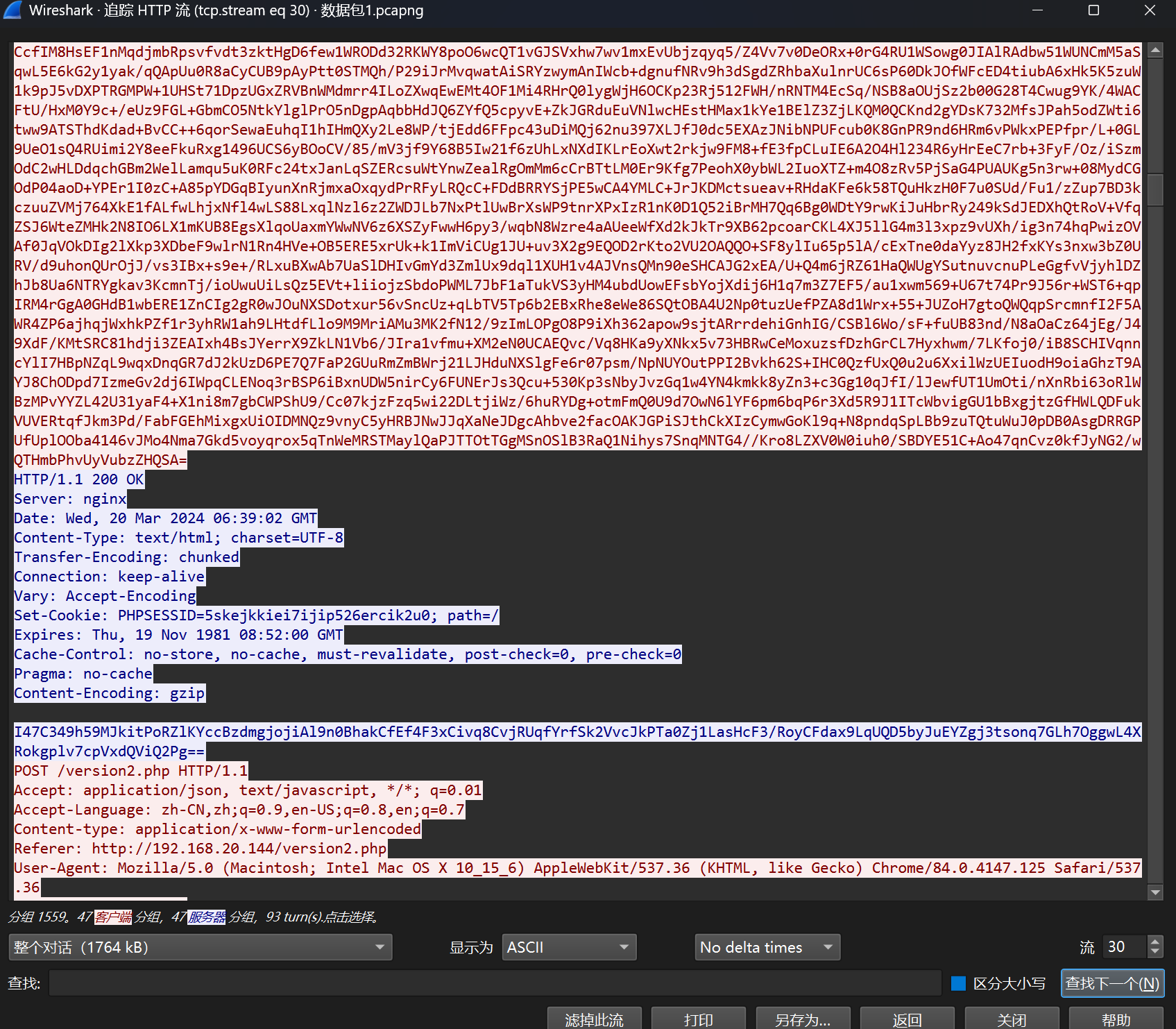1176x1029 pixels.
Task: Click the HTTP/1.1 200 OK line
Action: click(79, 479)
